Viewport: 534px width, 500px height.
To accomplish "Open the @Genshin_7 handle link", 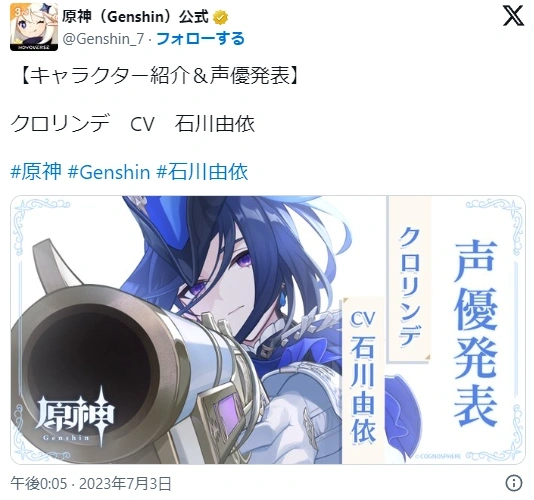I will click(x=104, y=39).
